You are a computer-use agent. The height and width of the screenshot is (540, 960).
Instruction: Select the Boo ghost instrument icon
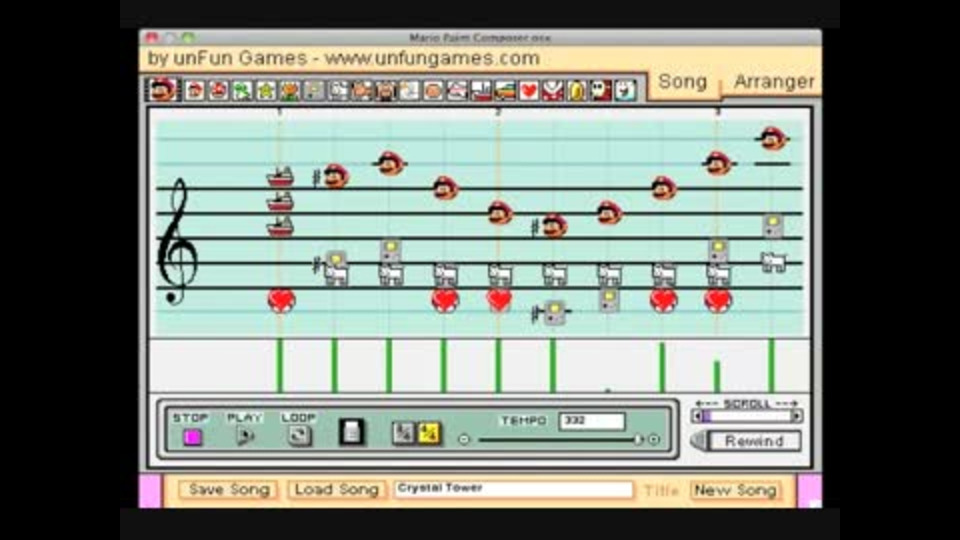pyautogui.click(x=625, y=91)
